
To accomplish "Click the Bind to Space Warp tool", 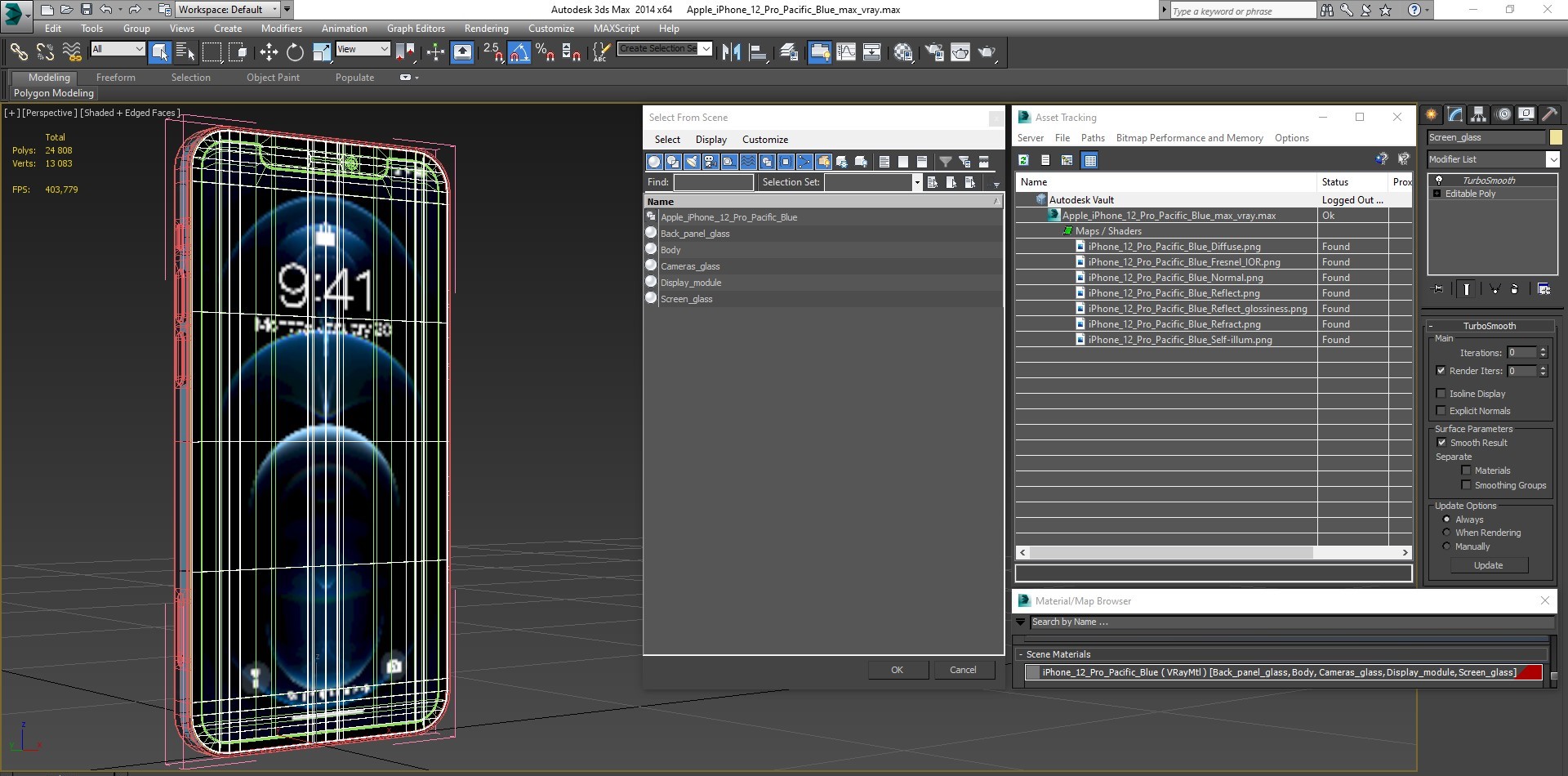I will (x=72, y=52).
